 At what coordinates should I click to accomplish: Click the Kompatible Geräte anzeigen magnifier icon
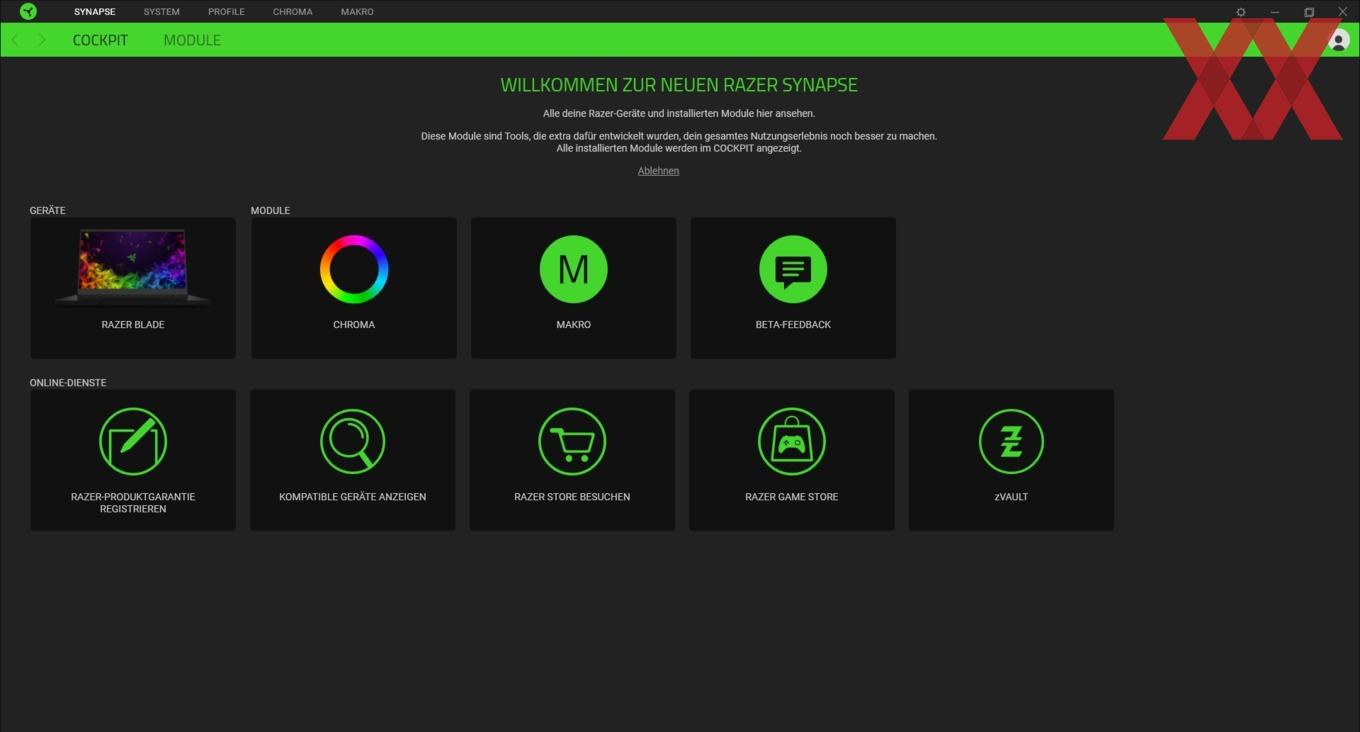(x=352, y=441)
